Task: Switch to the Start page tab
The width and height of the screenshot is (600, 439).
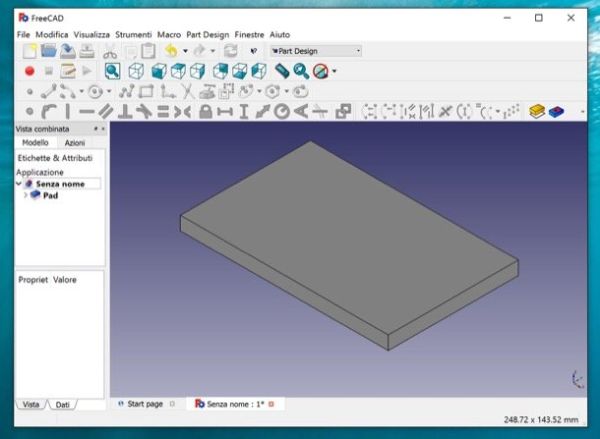Action: pyautogui.click(x=144, y=404)
